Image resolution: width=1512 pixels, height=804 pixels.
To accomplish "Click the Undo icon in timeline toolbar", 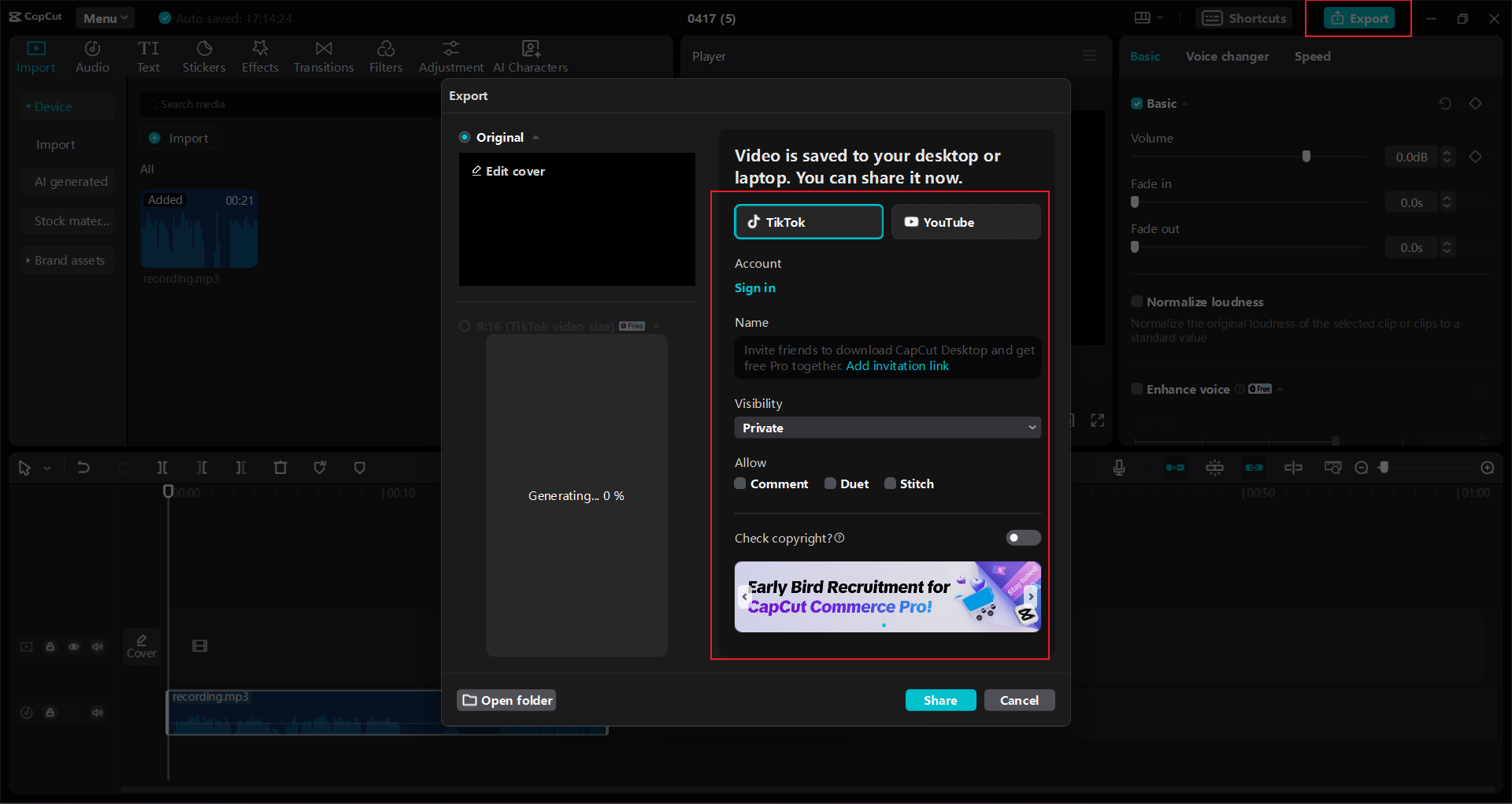I will 83,468.
